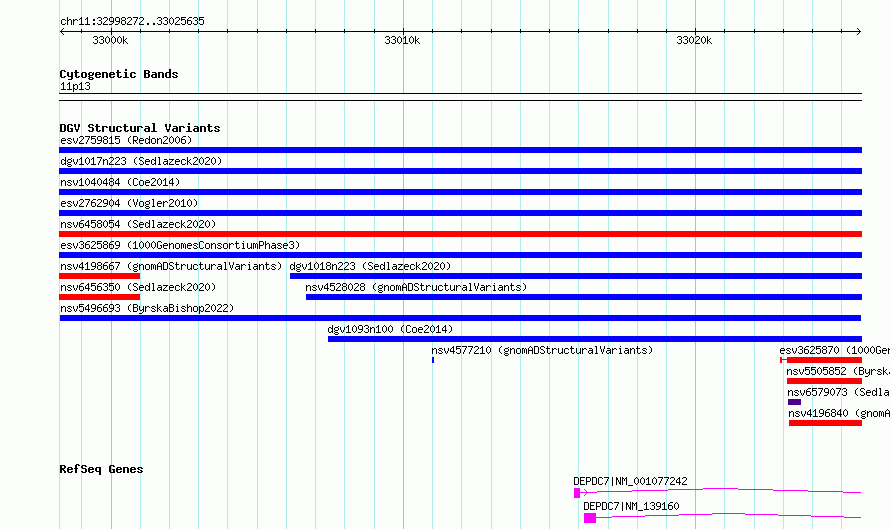This screenshot has width=890, height=529.
Task: Open the nsv6456350 (Sedlazeck2020) label
Action: (x=138, y=287)
